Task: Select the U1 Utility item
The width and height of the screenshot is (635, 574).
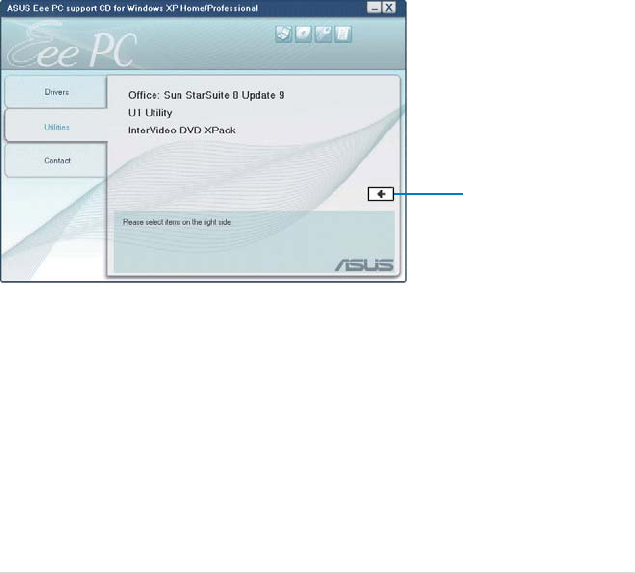Action: (x=150, y=113)
